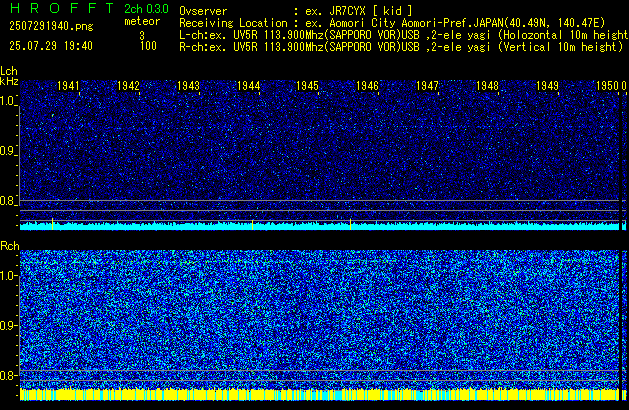Click the 1941 time marker
Screen dimensions: 629x410
point(68,86)
